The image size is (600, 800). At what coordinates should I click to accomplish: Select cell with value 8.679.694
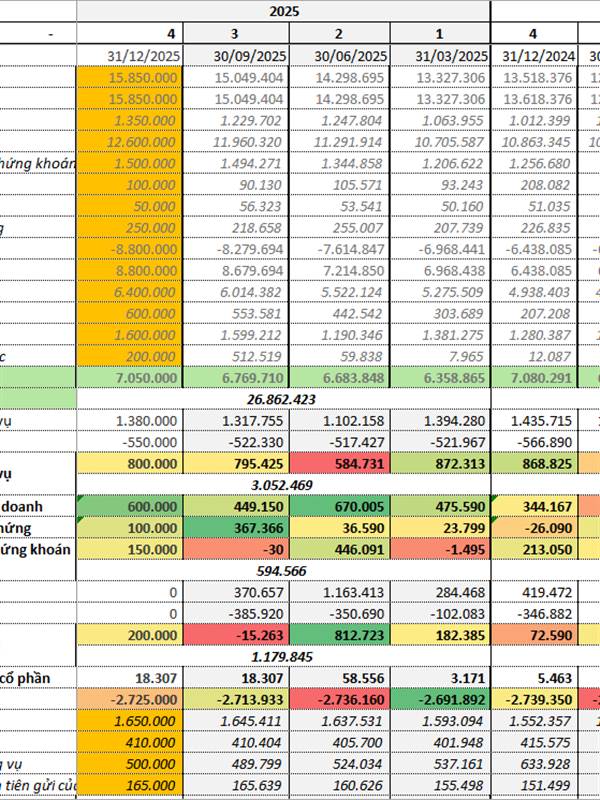(236, 270)
